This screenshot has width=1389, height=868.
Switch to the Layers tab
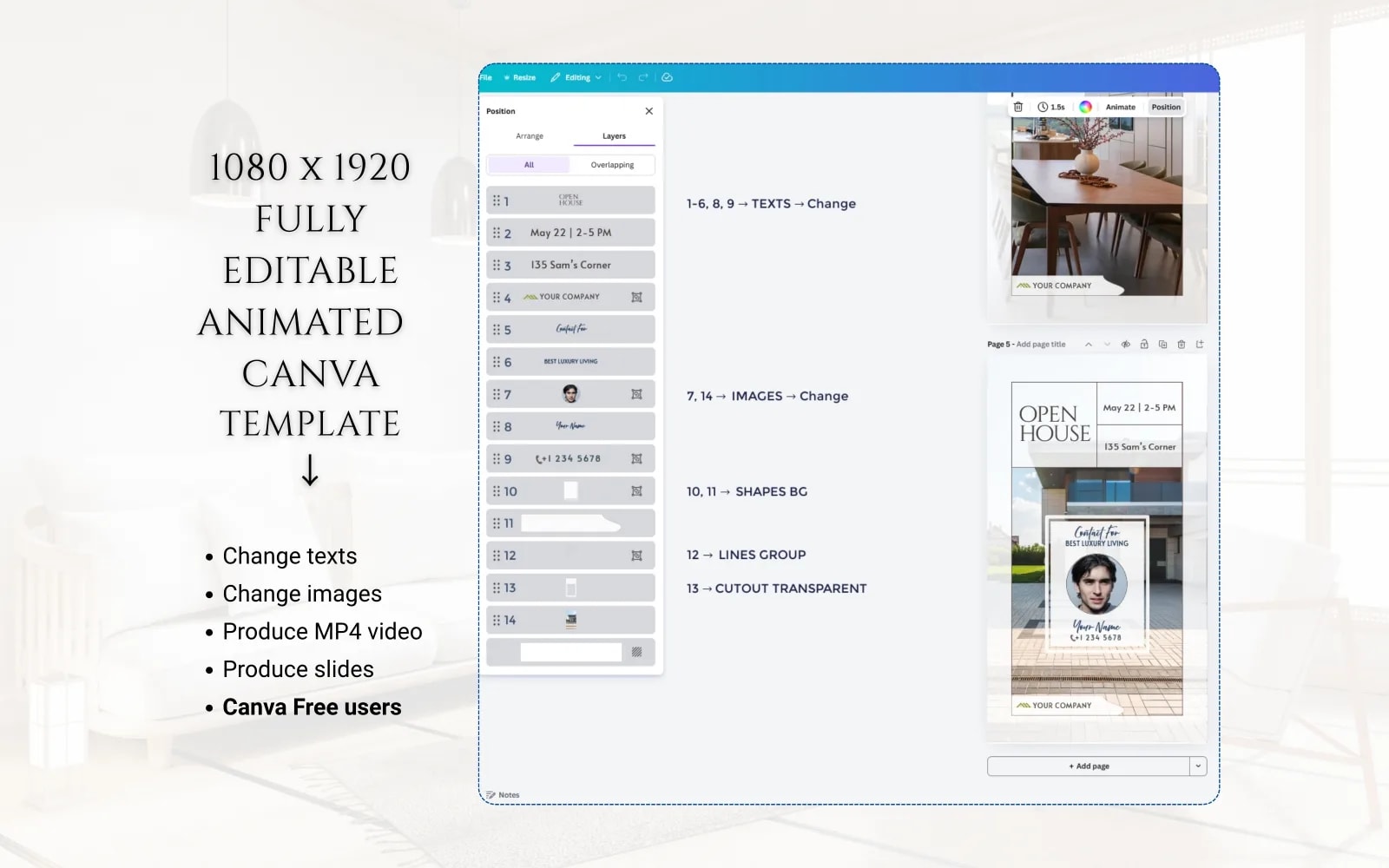click(614, 136)
